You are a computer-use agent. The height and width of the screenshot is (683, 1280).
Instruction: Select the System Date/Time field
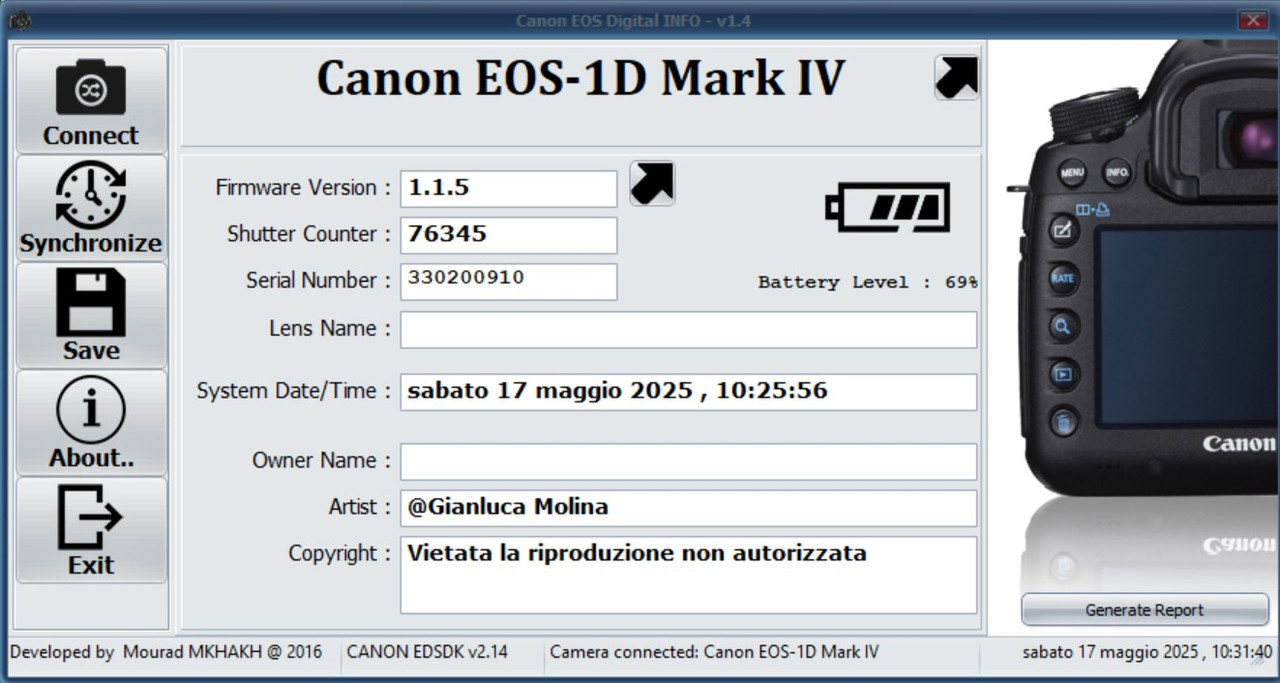click(x=689, y=392)
